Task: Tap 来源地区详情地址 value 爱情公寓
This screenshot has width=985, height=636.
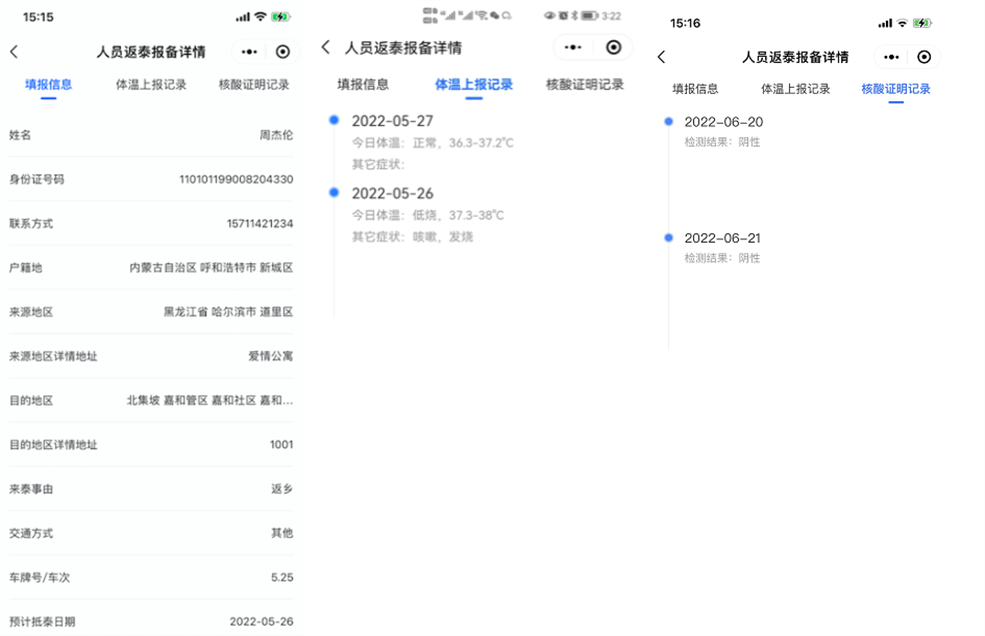Action: click(271, 356)
